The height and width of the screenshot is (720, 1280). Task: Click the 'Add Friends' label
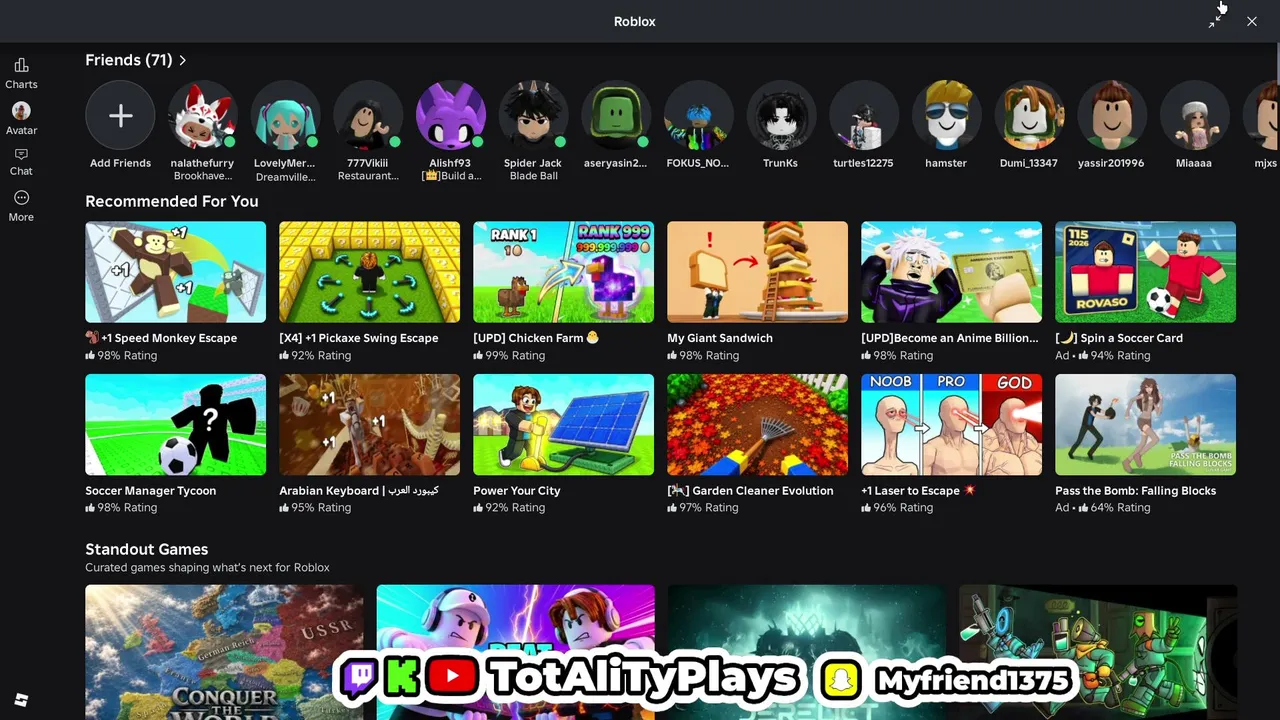click(120, 163)
